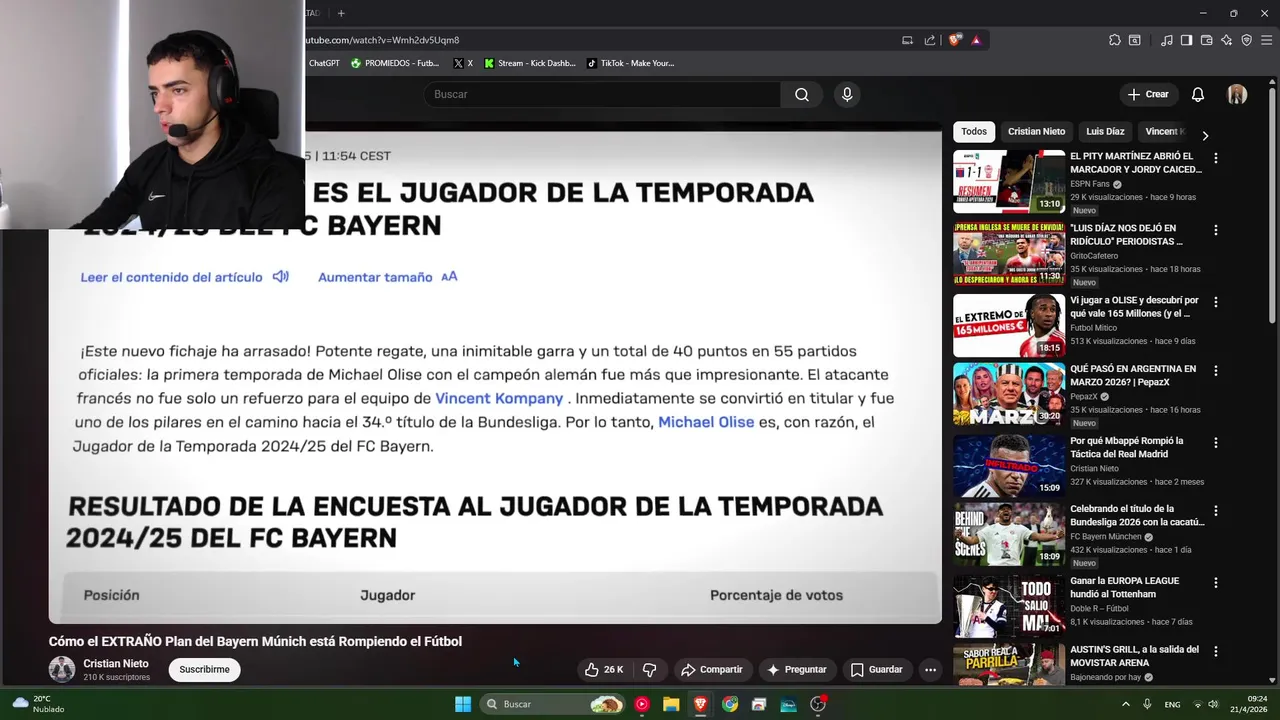
Task: Click the Compartir share button
Action: 711,670
